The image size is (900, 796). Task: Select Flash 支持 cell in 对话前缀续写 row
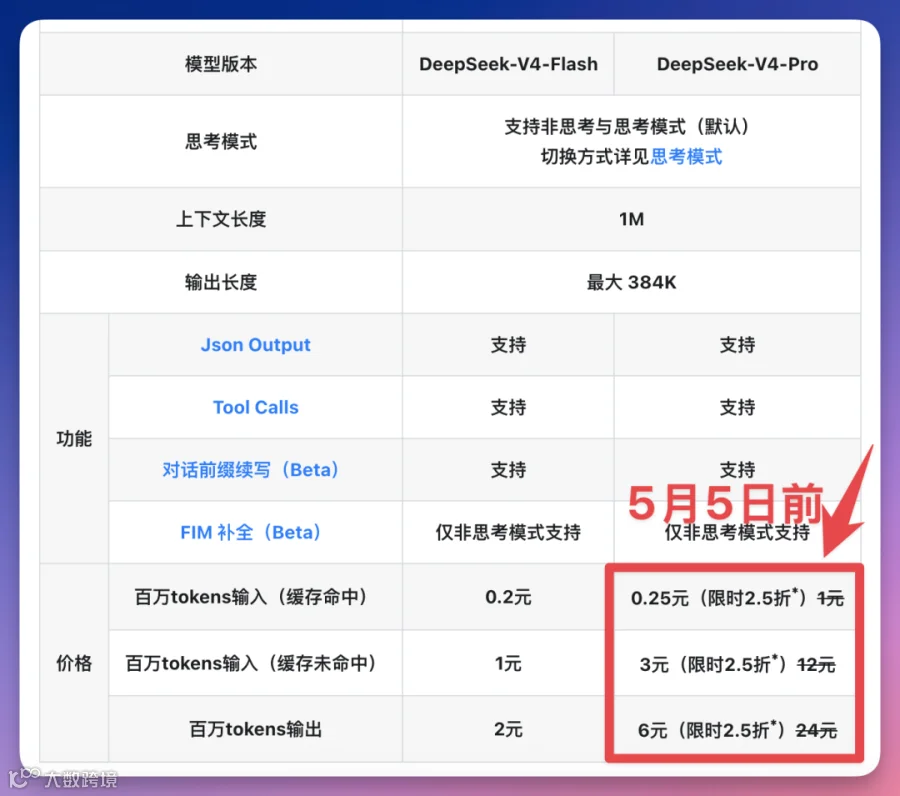tap(508, 470)
